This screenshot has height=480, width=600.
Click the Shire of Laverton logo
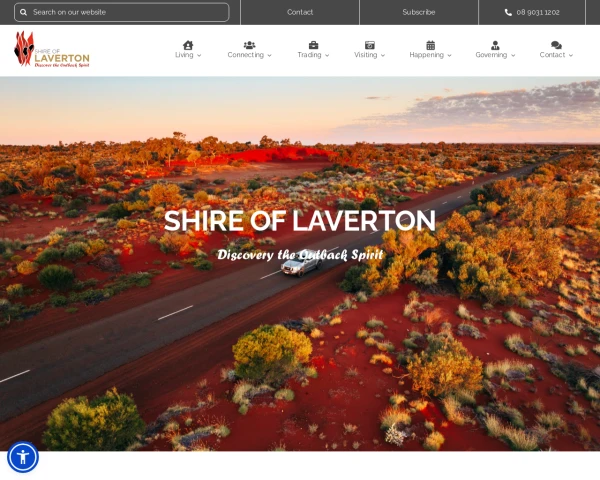pyautogui.click(x=52, y=50)
